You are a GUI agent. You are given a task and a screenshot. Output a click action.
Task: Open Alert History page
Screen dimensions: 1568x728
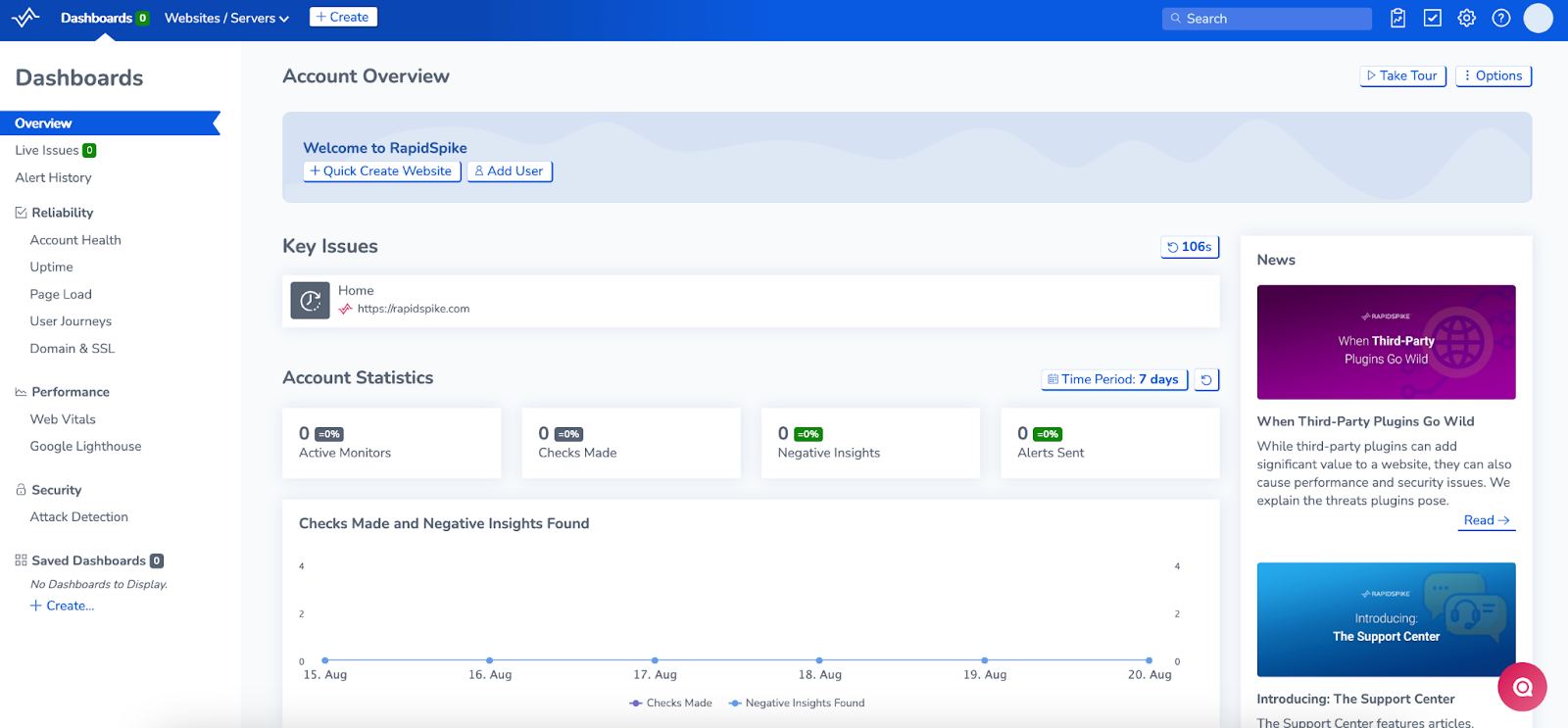click(x=53, y=177)
